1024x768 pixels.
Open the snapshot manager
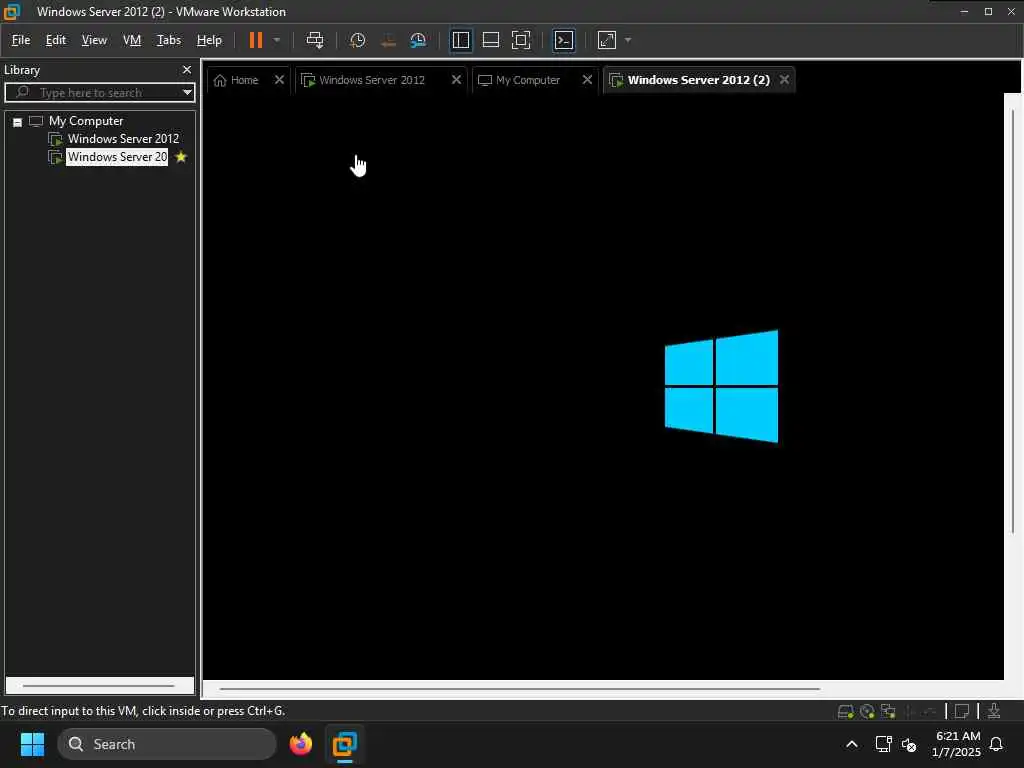click(418, 40)
